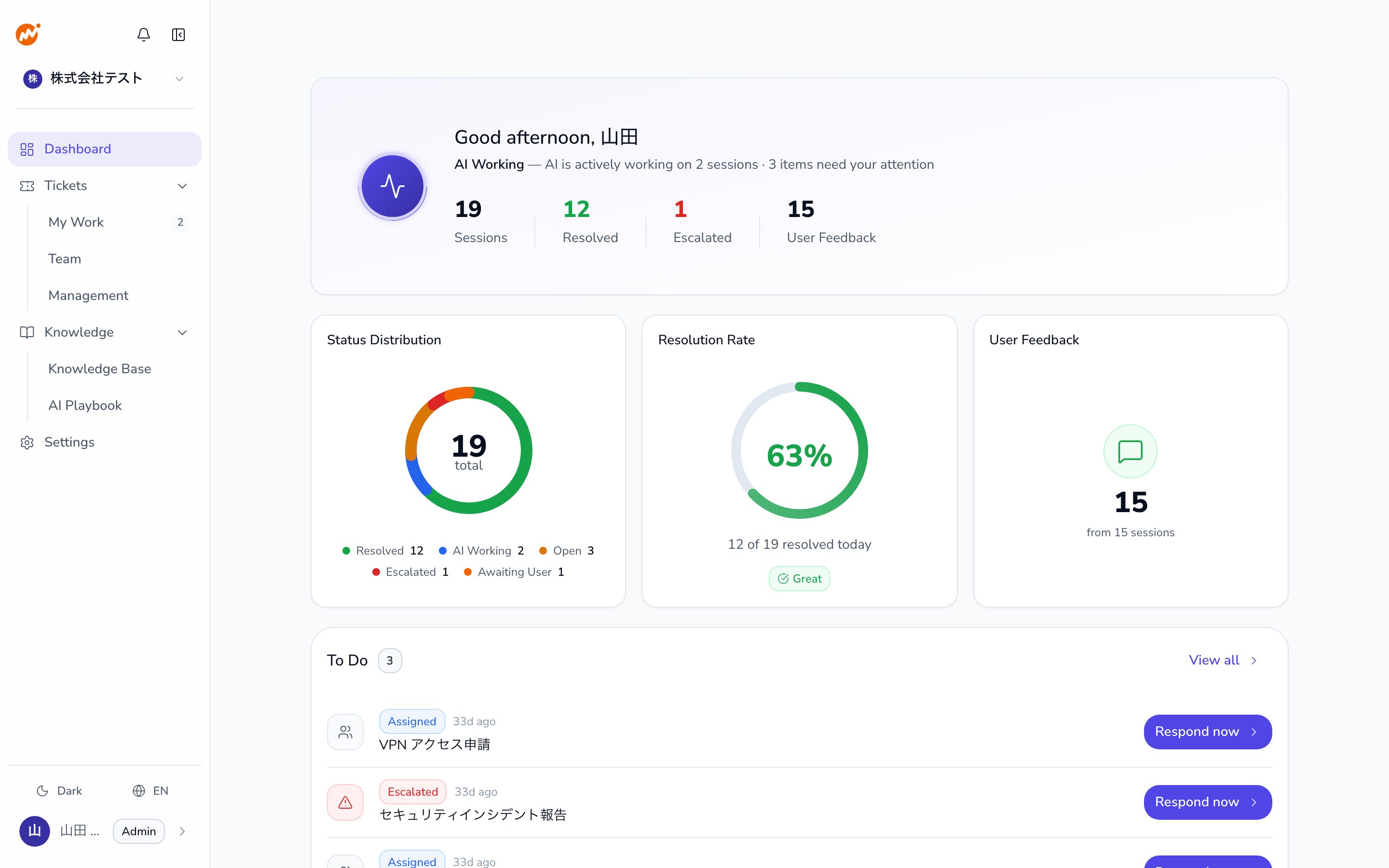Image resolution: width=1389 pixels, height=868 pixels.
Task: Click '12 of 19 resolved today' text
Action: click(x=800, y=544)
